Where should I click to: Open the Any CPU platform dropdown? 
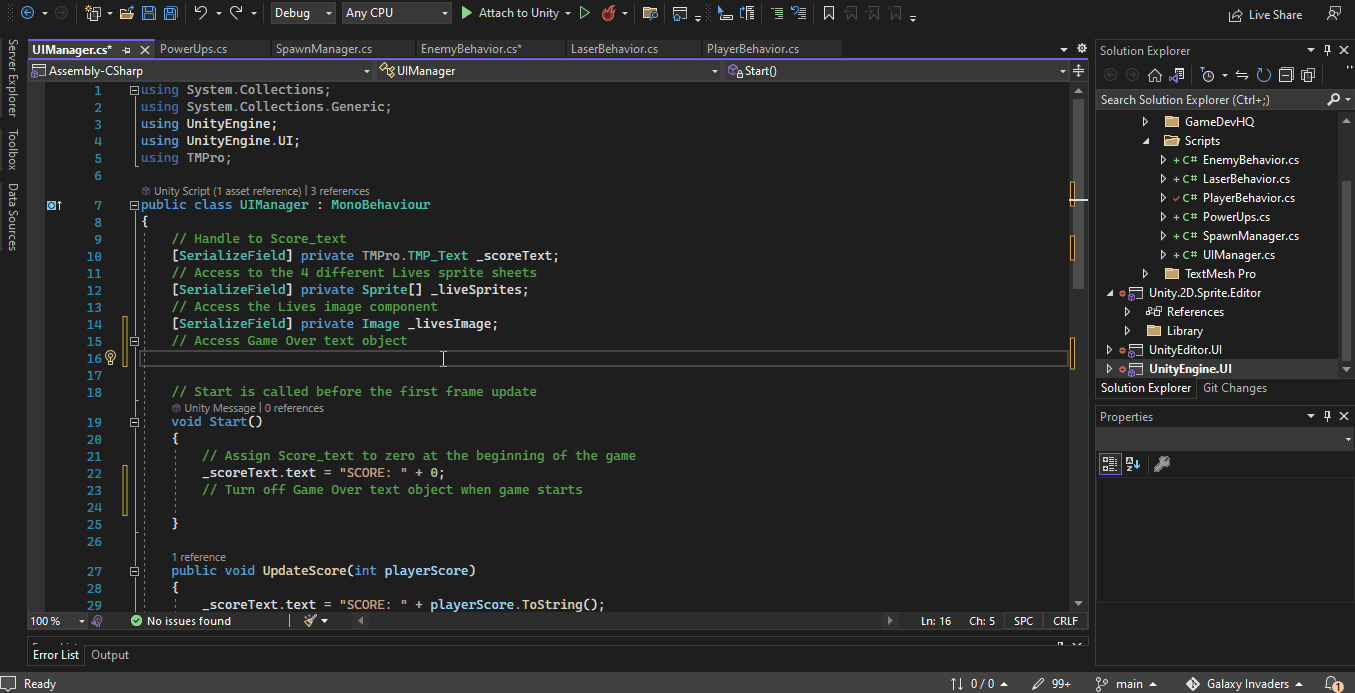[395, 13]
